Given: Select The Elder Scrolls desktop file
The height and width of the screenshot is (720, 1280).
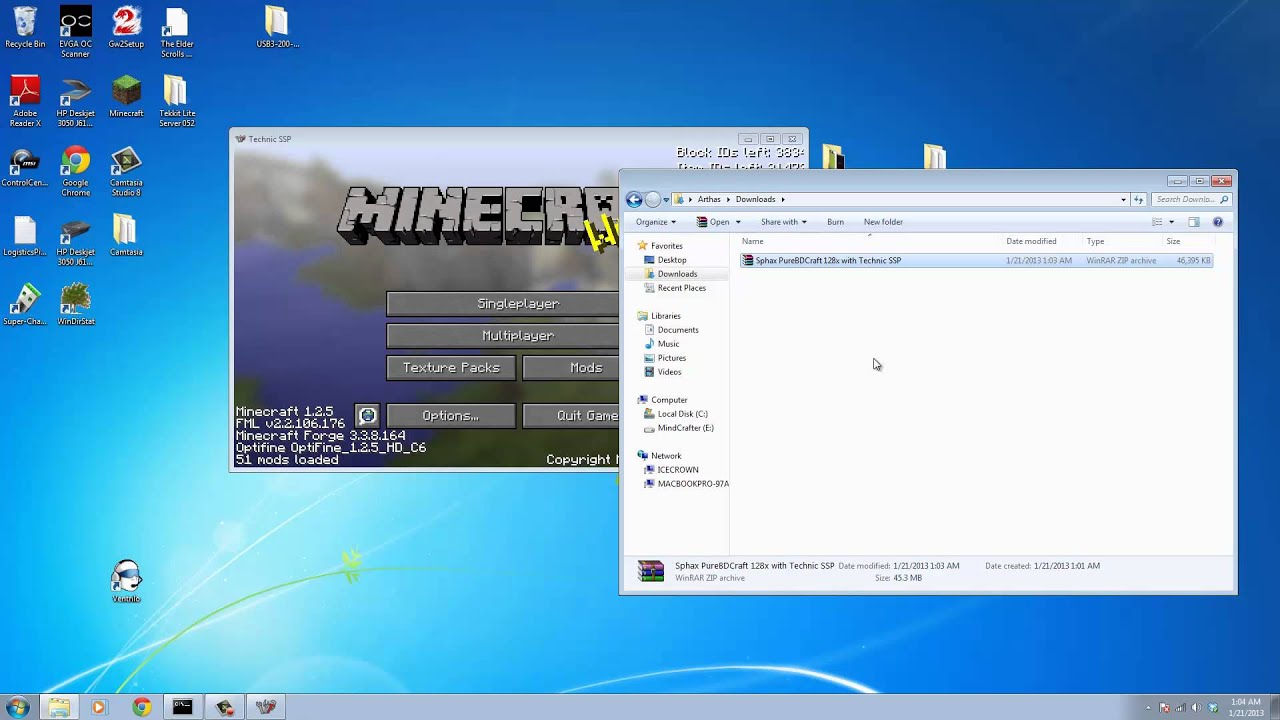Looking at the screenshot, I should tap(176, 32).
